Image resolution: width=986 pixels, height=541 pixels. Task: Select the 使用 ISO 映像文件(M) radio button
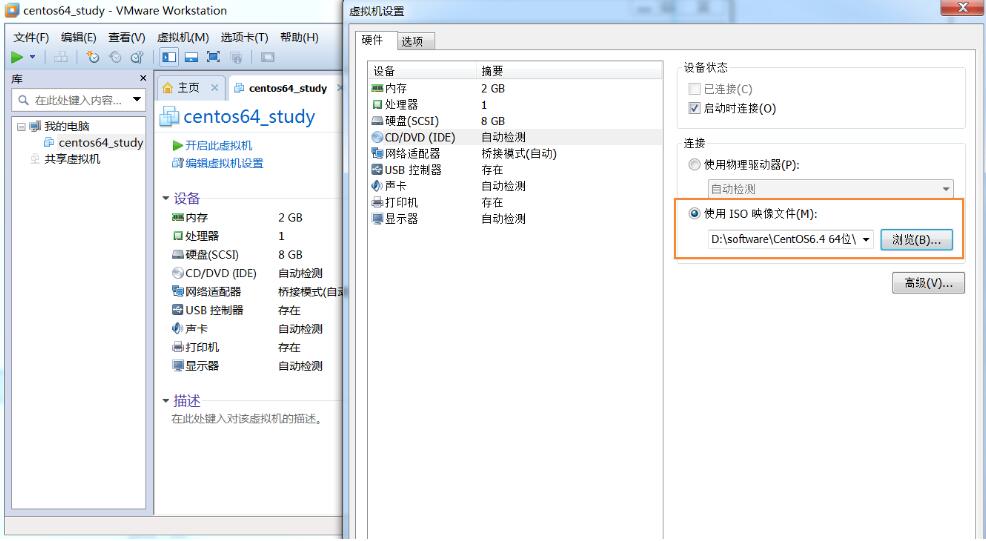point(694,214)
